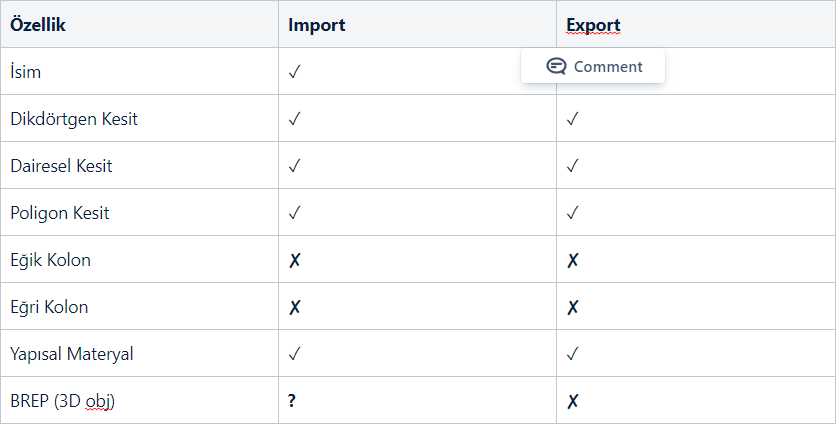Click the question mark in BREP Import

293,401
